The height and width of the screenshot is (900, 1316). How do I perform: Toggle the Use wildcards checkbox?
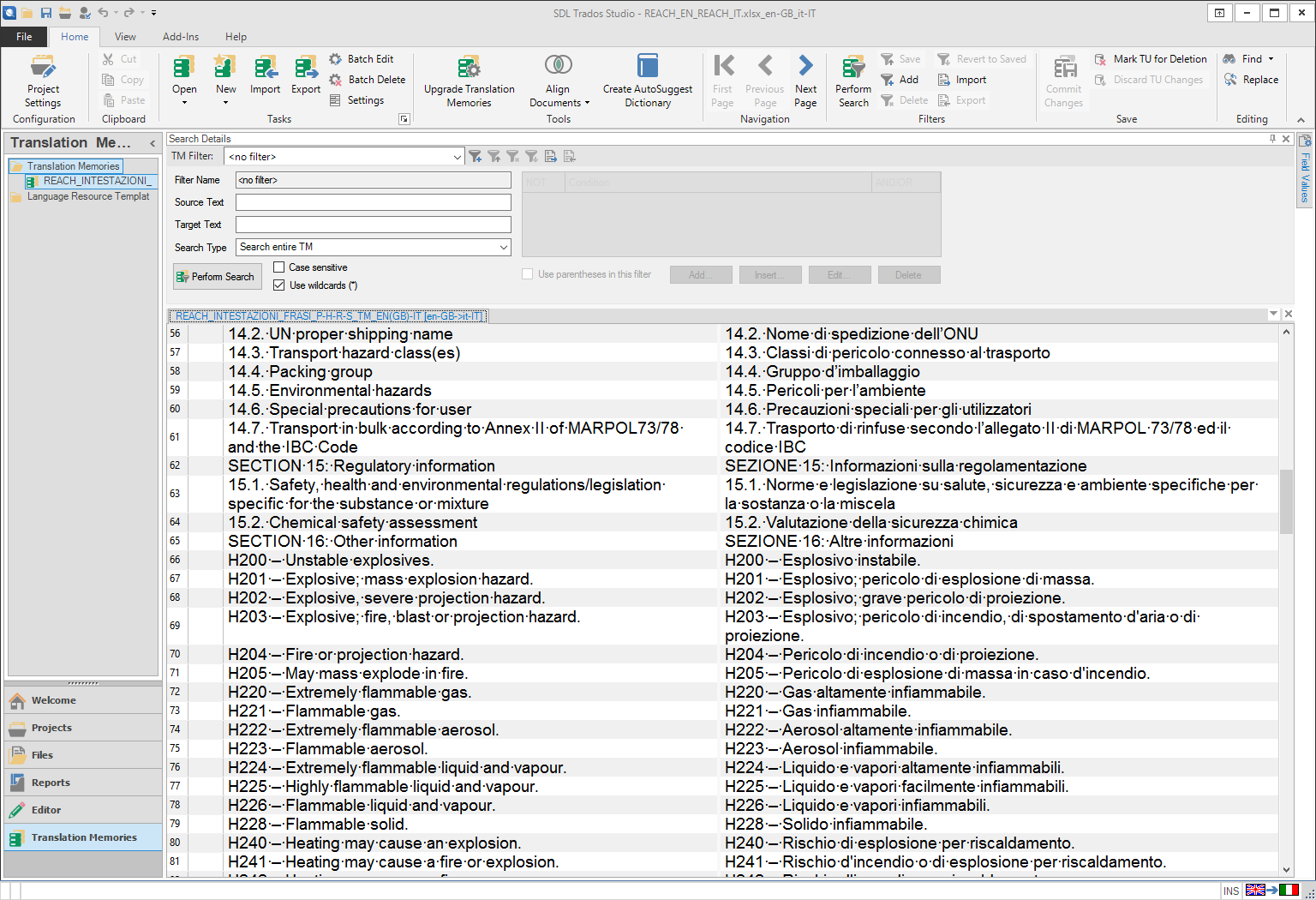click(x=278, y=285)
